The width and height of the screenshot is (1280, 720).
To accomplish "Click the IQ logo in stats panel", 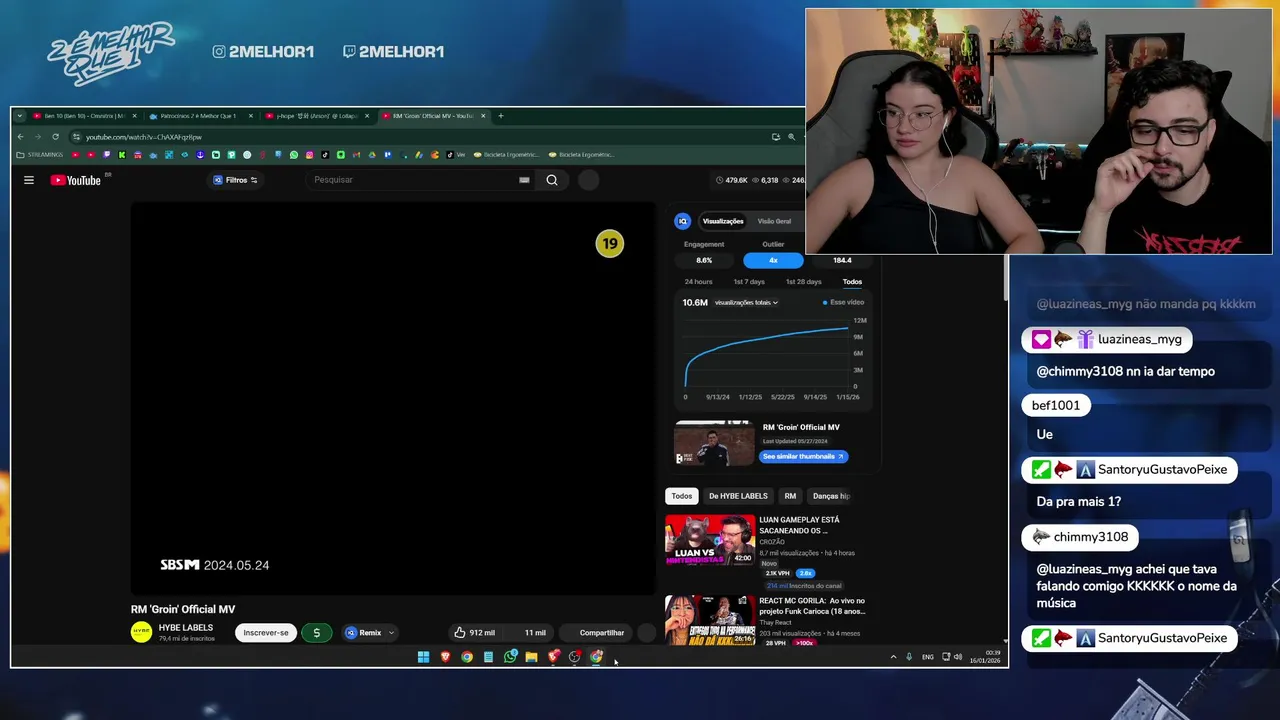I will tap(683, 221).
